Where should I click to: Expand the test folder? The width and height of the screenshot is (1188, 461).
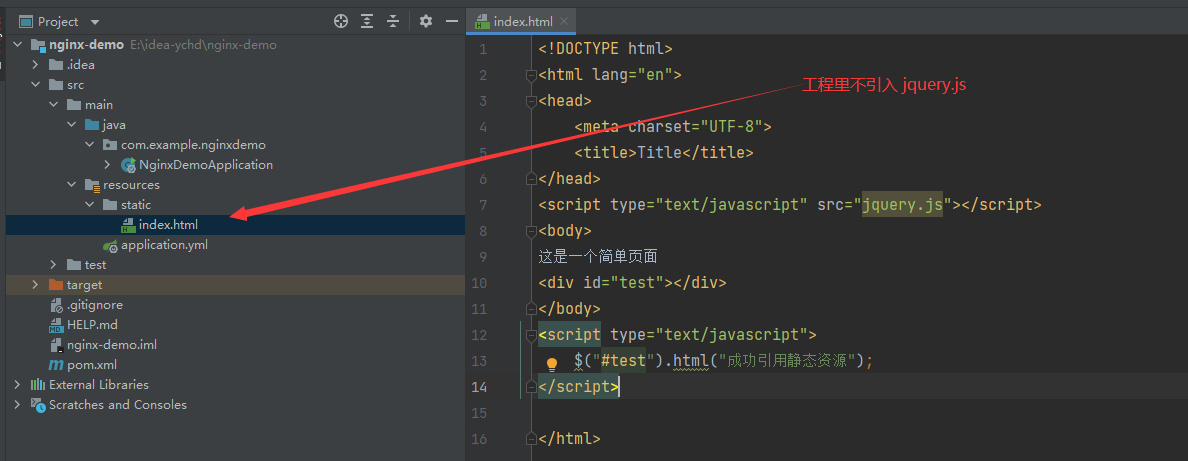(54, 265)
